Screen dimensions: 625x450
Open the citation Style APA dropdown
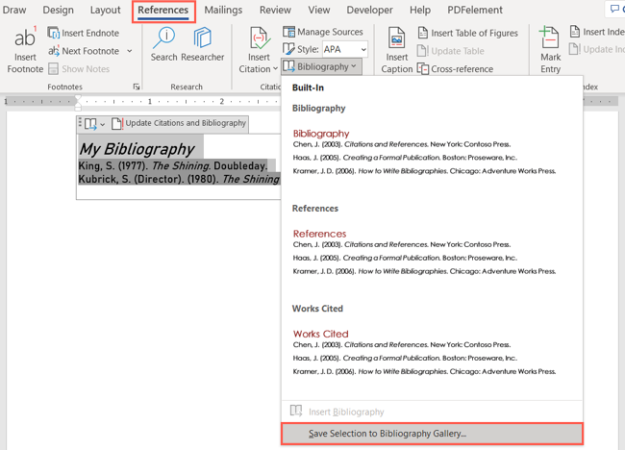[x=345, y=49]
